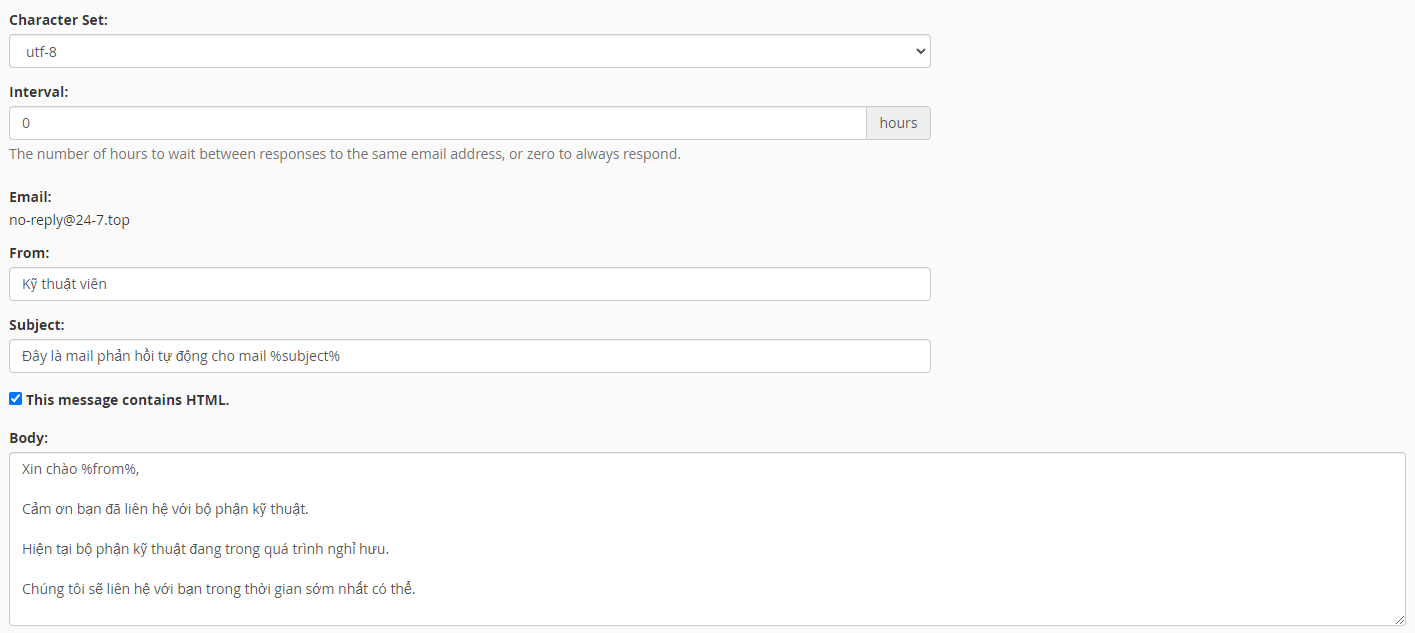Click the "Subject:" label
This screenshot has width=1415, height=633.
coord(37,325)
